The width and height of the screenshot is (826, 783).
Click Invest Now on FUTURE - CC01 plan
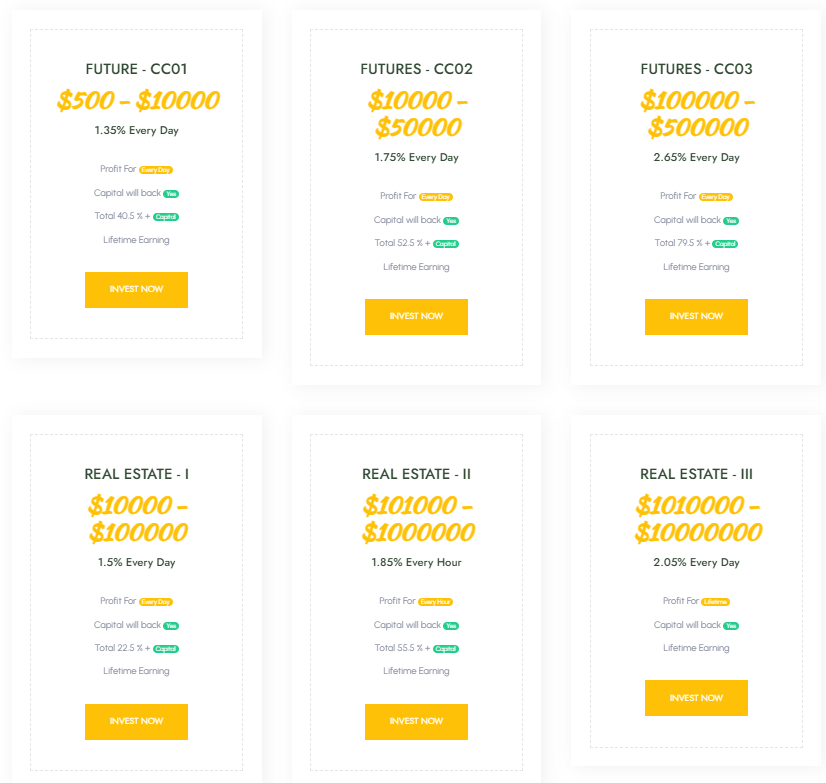[x=136, y=289]
